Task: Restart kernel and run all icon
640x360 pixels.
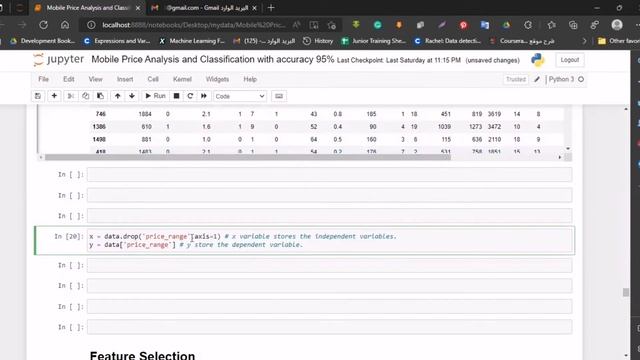Action: pyautogui.click(x=204, y=96)
